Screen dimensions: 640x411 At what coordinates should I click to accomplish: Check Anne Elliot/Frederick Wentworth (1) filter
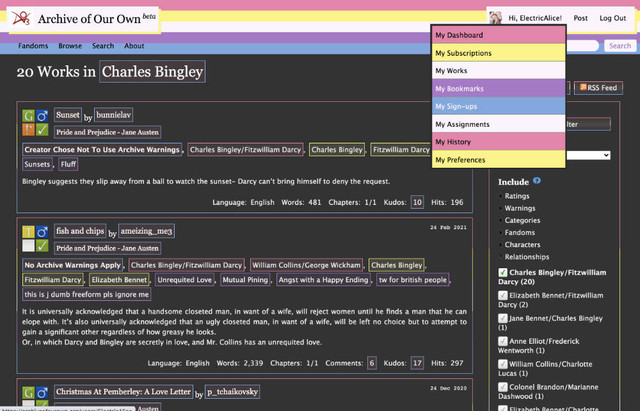pos(503,341)
